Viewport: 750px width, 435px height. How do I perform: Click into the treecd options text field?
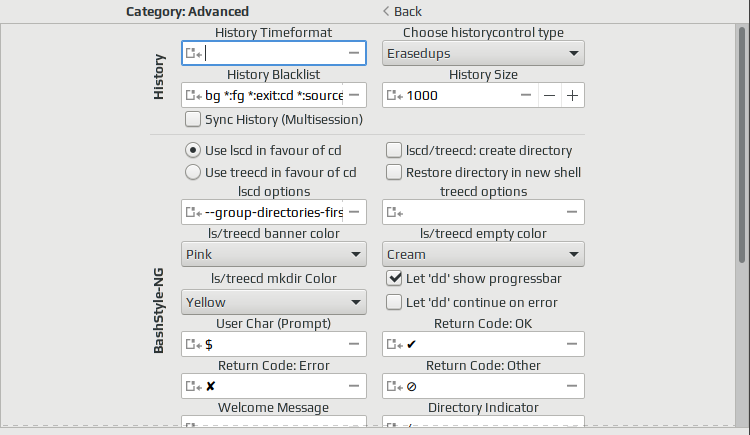tap(483, 212)
